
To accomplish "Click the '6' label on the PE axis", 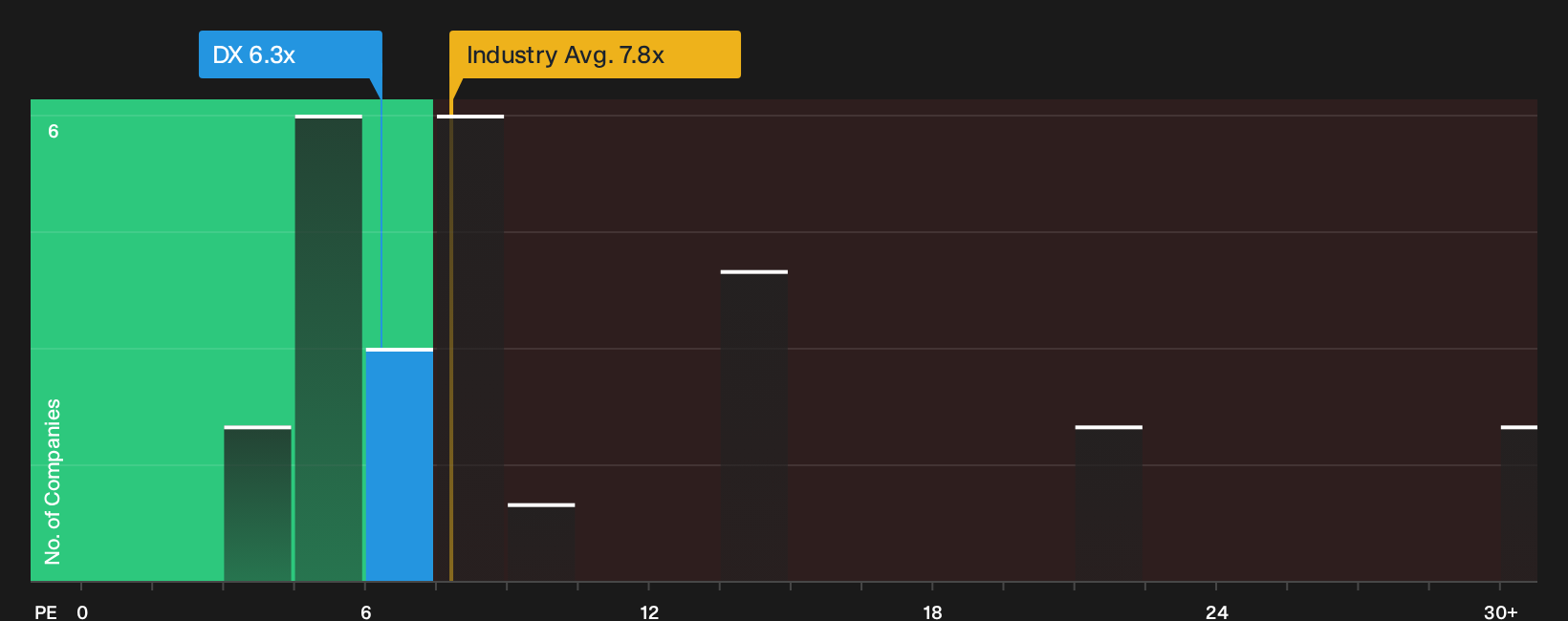I will click(365, 612).
